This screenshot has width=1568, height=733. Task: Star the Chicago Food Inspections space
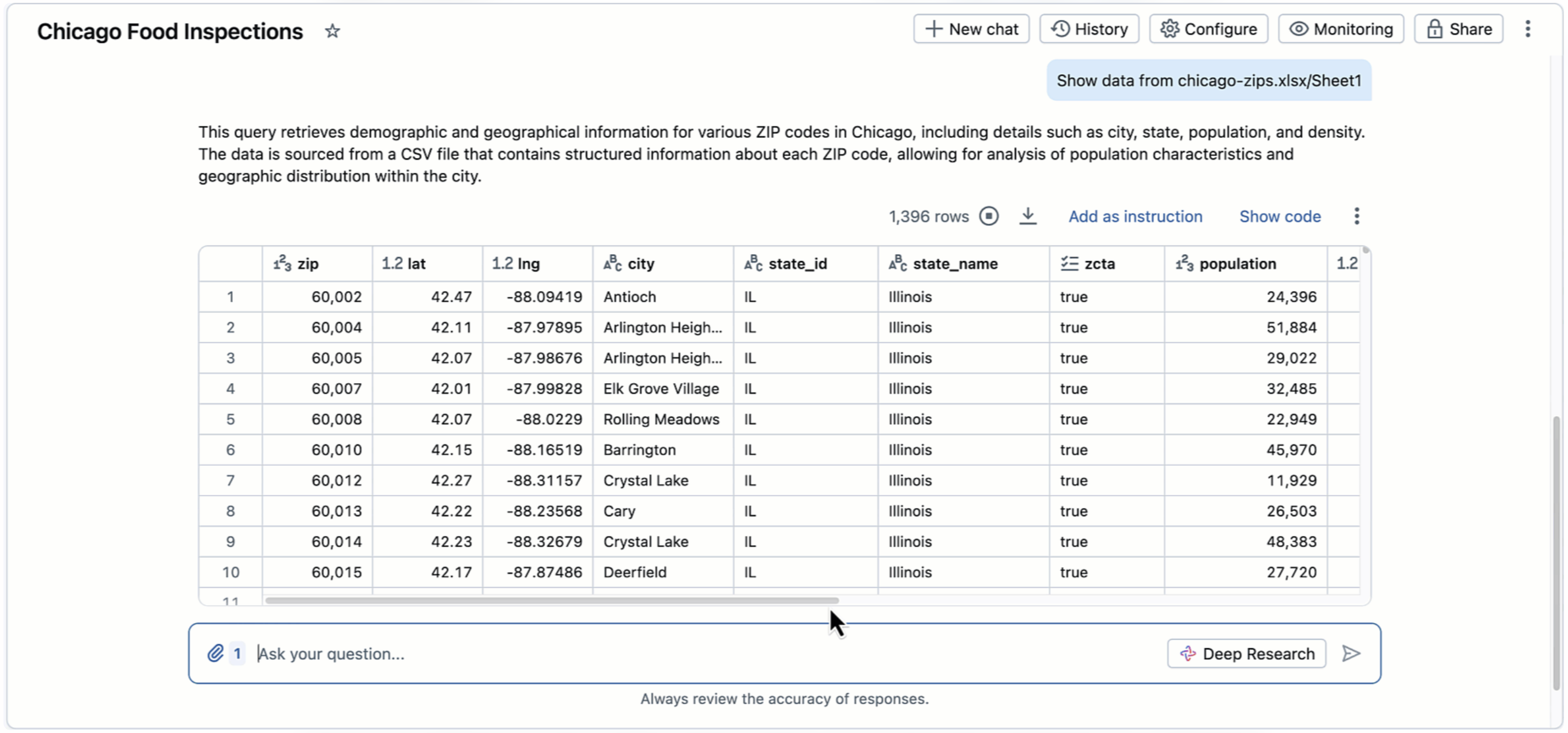pyautogui.click(x=331, y=31)
